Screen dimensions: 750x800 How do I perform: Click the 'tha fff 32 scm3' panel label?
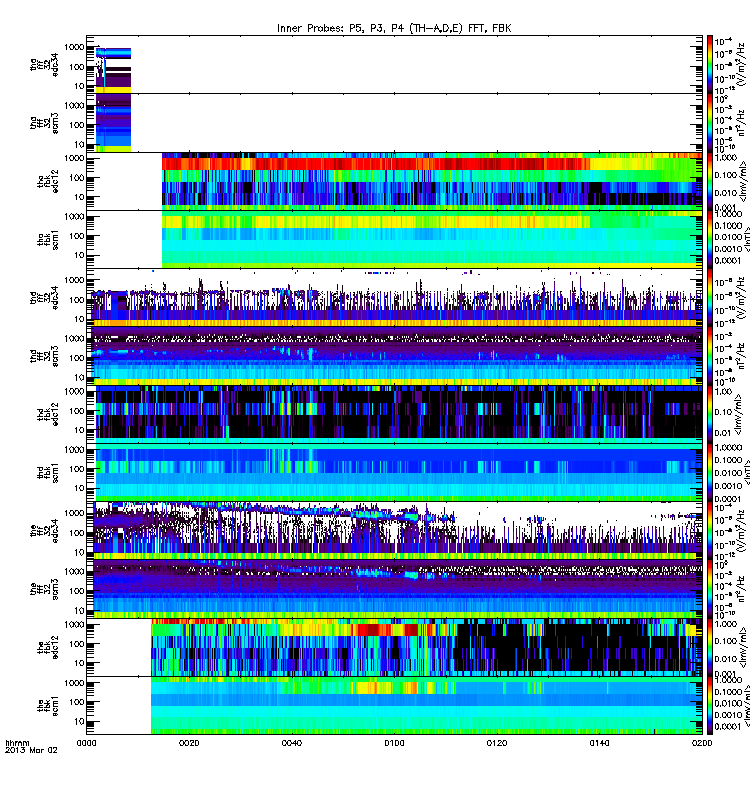point(44,123)
